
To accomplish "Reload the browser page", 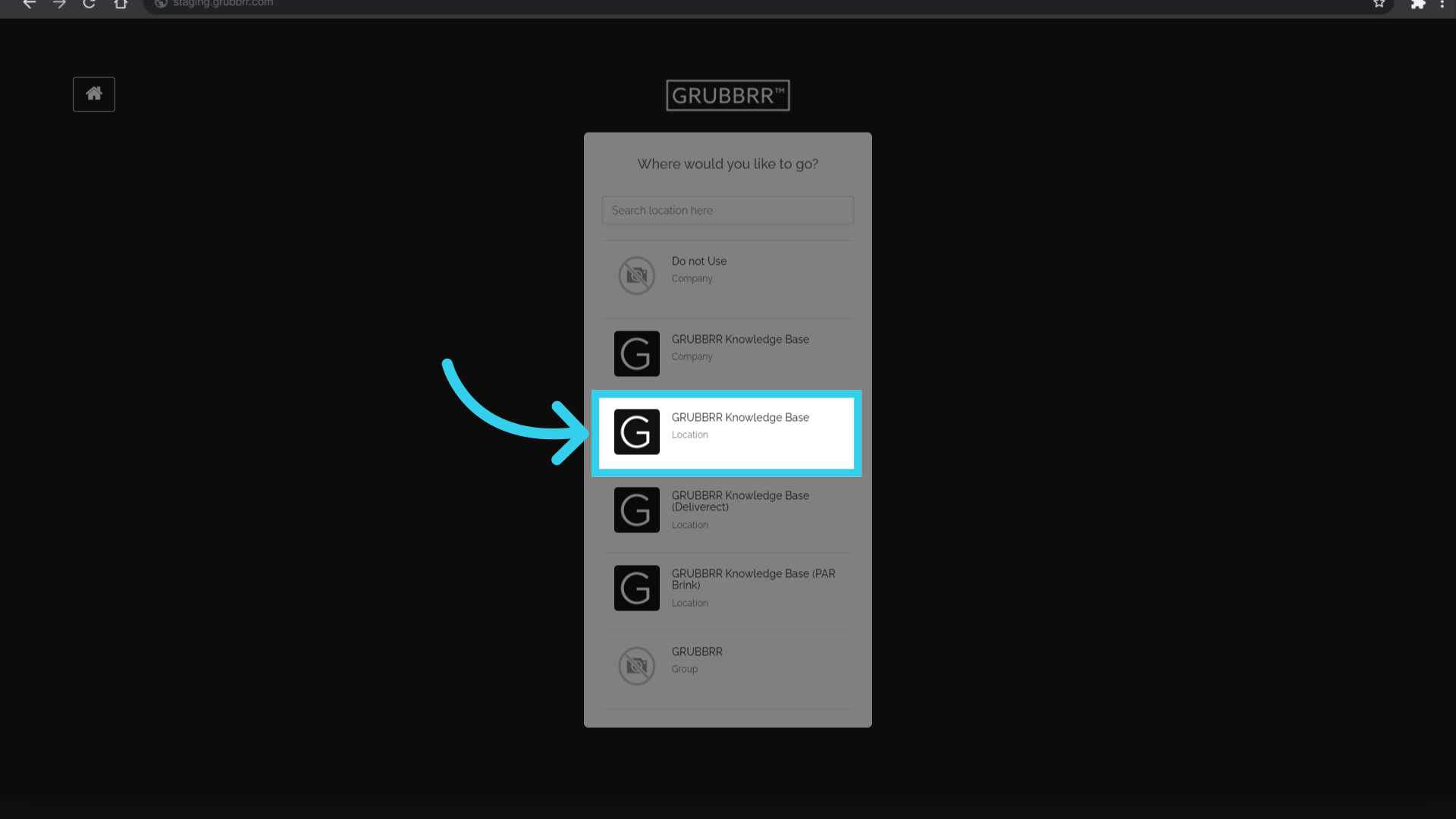I will pyautogui.click(x=89, y=4).
